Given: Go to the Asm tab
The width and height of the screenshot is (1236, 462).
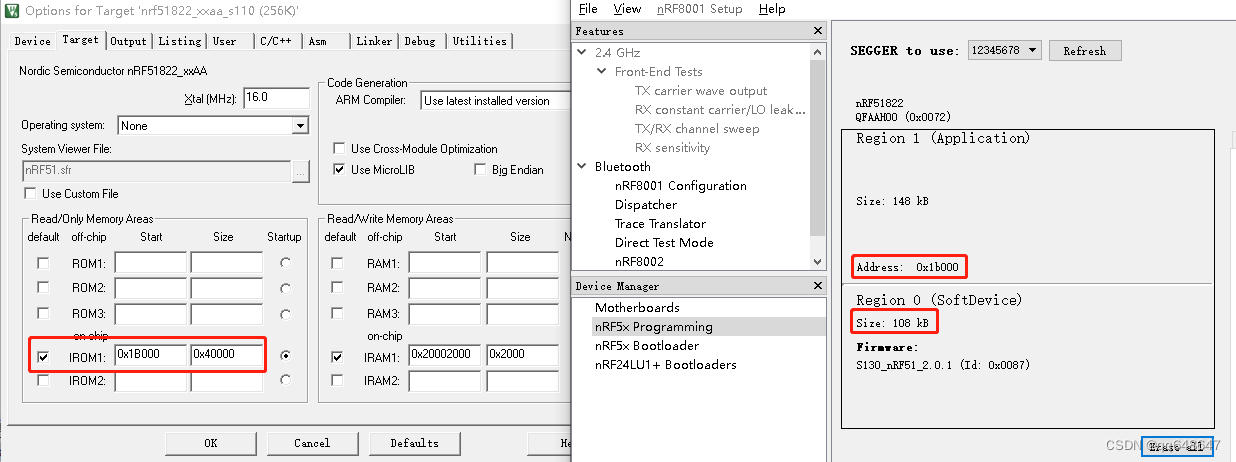Looking at the screenshot, I should click(318, 41).
